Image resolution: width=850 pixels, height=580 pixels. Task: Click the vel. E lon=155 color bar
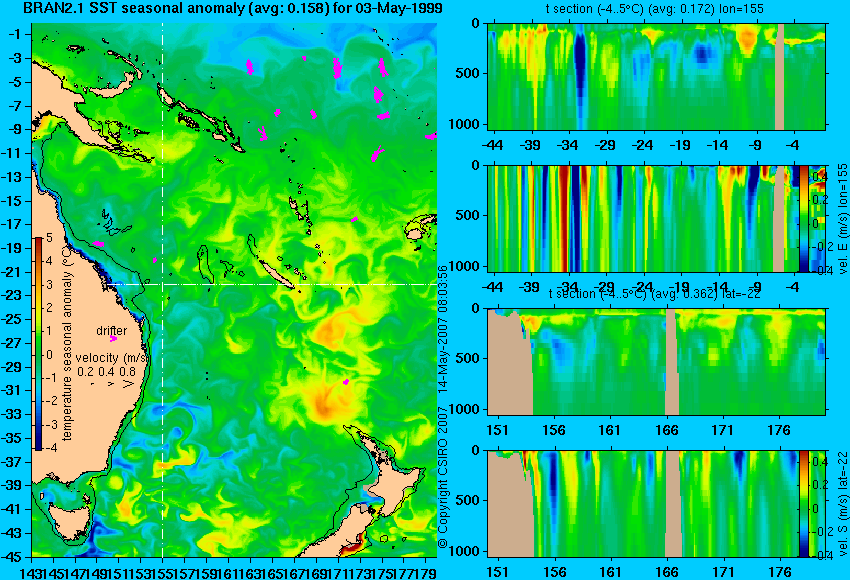pyautogui.click(x=804, y=218)
